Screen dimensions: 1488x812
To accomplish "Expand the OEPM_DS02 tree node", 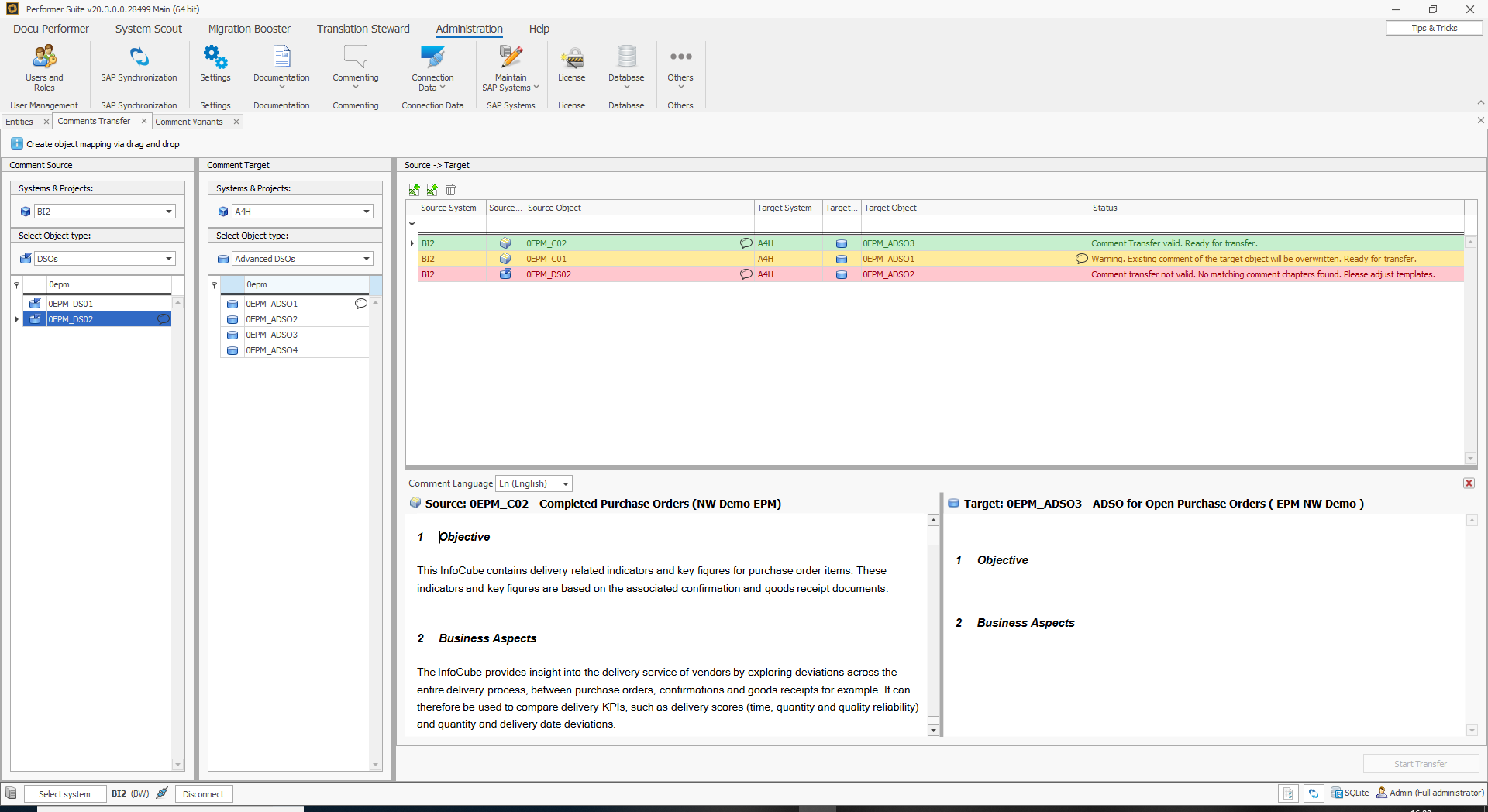I will (17, 318).
